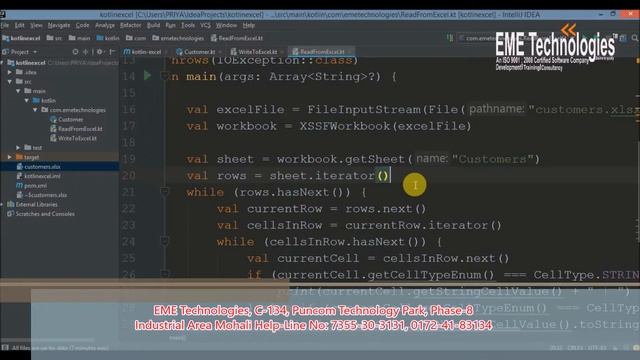The height and width of the screenshot is (360, 640).
Task: Click the scroll-from-source icon in Project panel
Action: 75,52
